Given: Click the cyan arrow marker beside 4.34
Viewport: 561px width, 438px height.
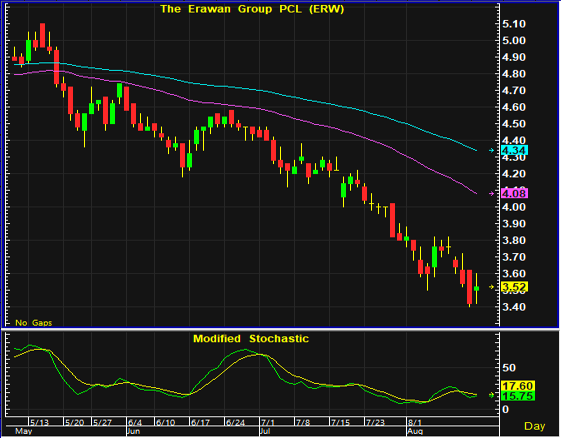Looking at the screenshot, I should 492,150.
